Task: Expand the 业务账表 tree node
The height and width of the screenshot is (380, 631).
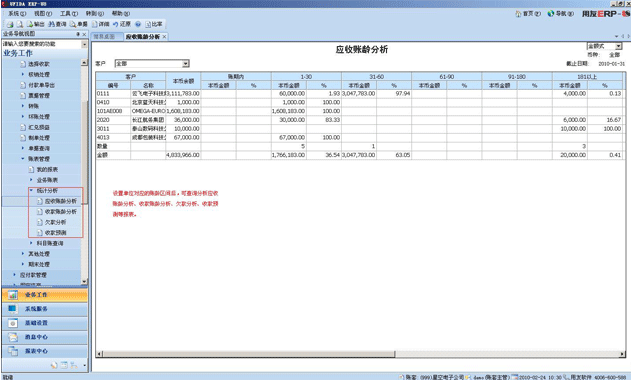Action: pos(31,180)
